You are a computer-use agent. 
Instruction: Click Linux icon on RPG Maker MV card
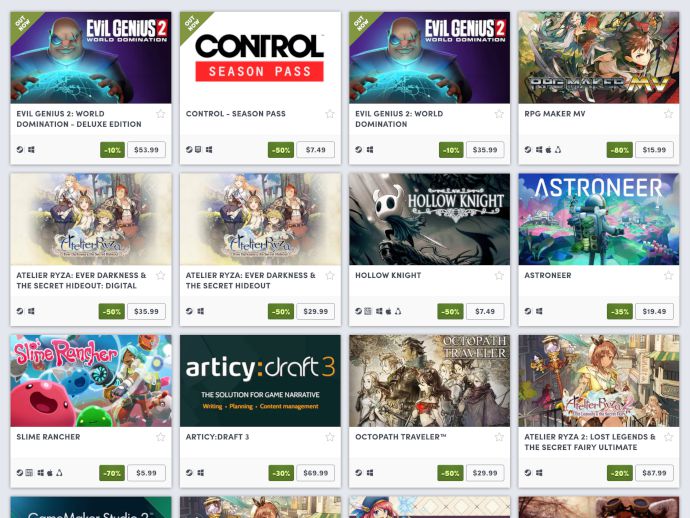pos(558,150)
